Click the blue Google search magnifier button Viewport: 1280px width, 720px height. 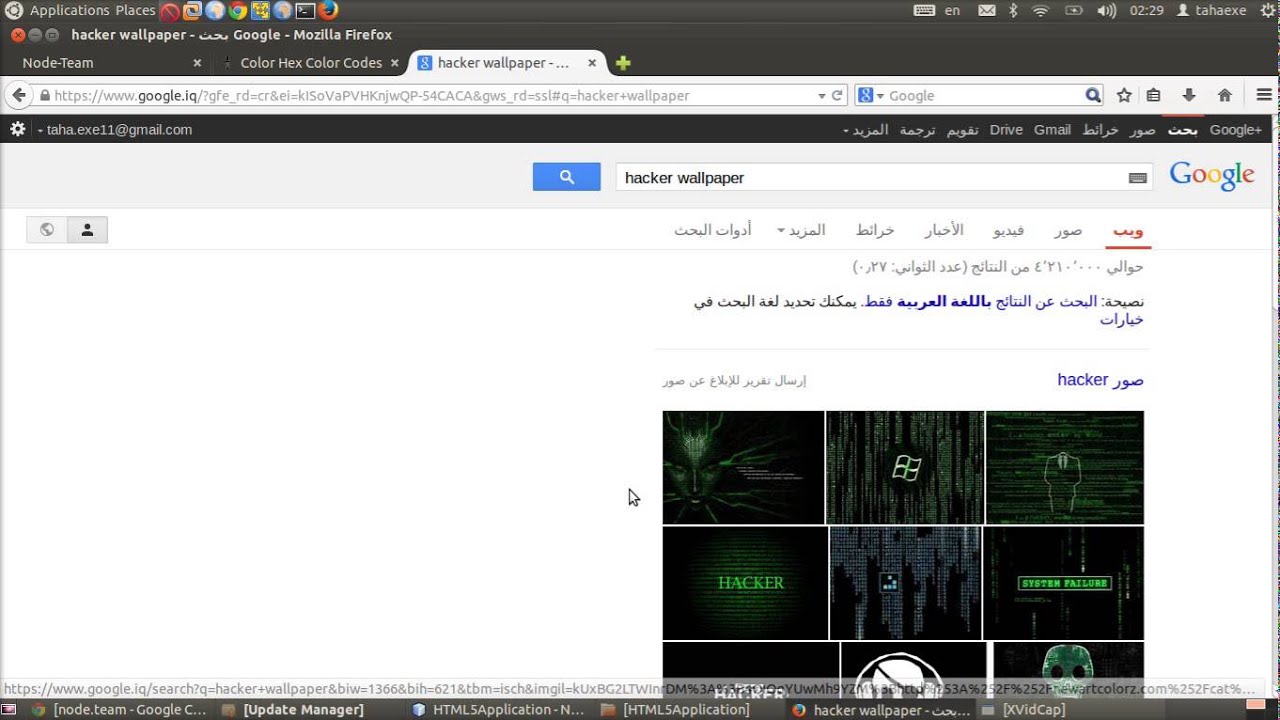point(566,177)
